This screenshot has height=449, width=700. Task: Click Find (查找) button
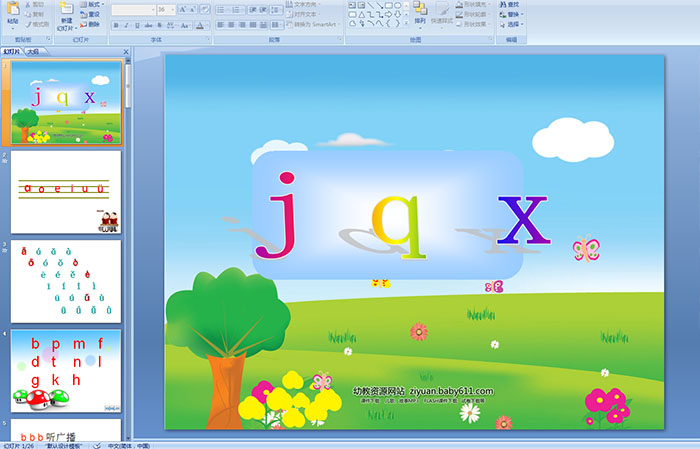[510, 4]
